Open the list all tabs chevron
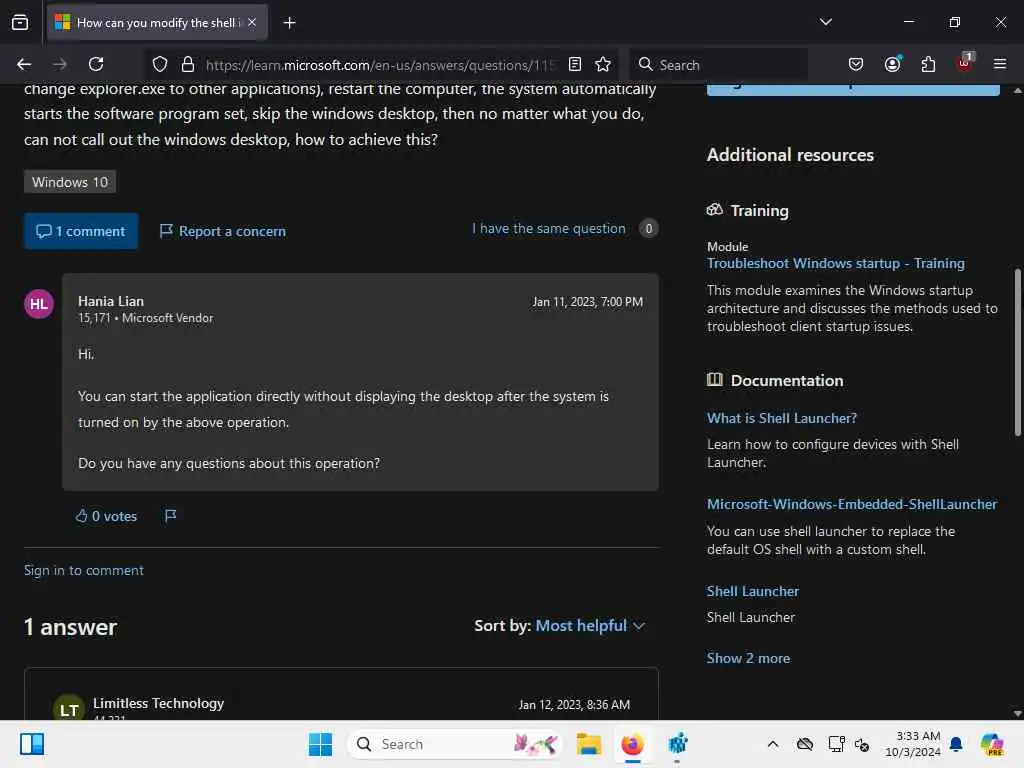Screen dimensions: 1024x768 pos(825,22)
